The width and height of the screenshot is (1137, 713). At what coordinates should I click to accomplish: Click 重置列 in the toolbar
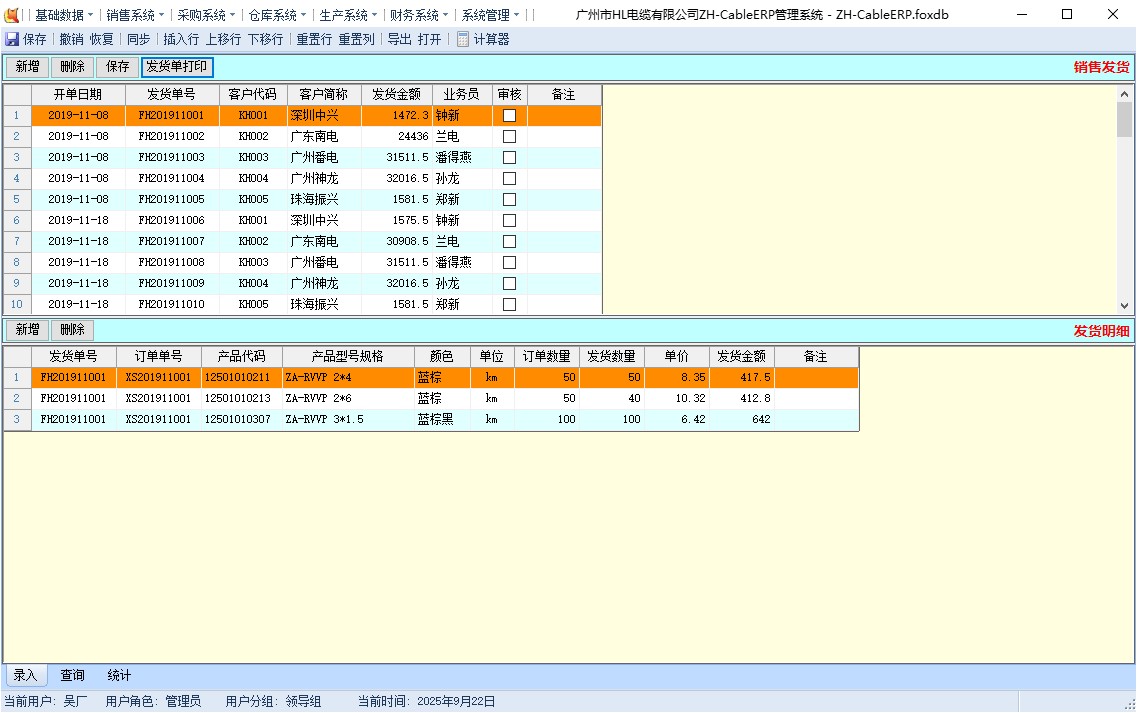pyautogui.click(x=356, y=39)
